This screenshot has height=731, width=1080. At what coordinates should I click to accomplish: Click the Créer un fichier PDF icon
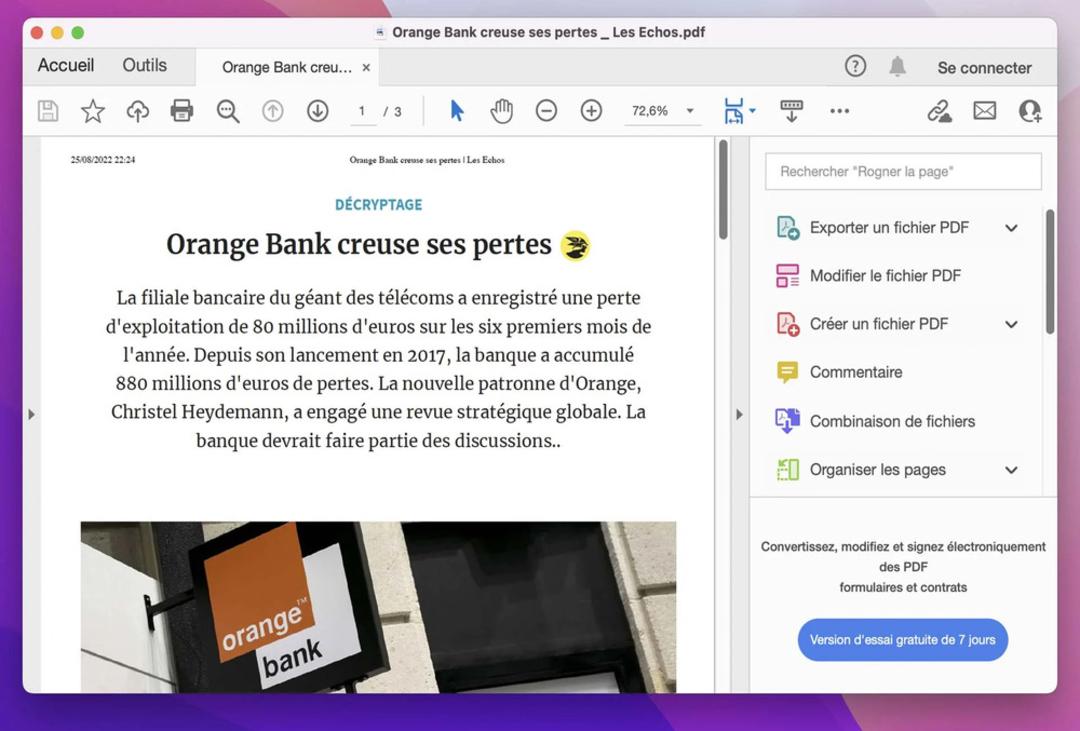pyautogui.click(x=787, y=324)
